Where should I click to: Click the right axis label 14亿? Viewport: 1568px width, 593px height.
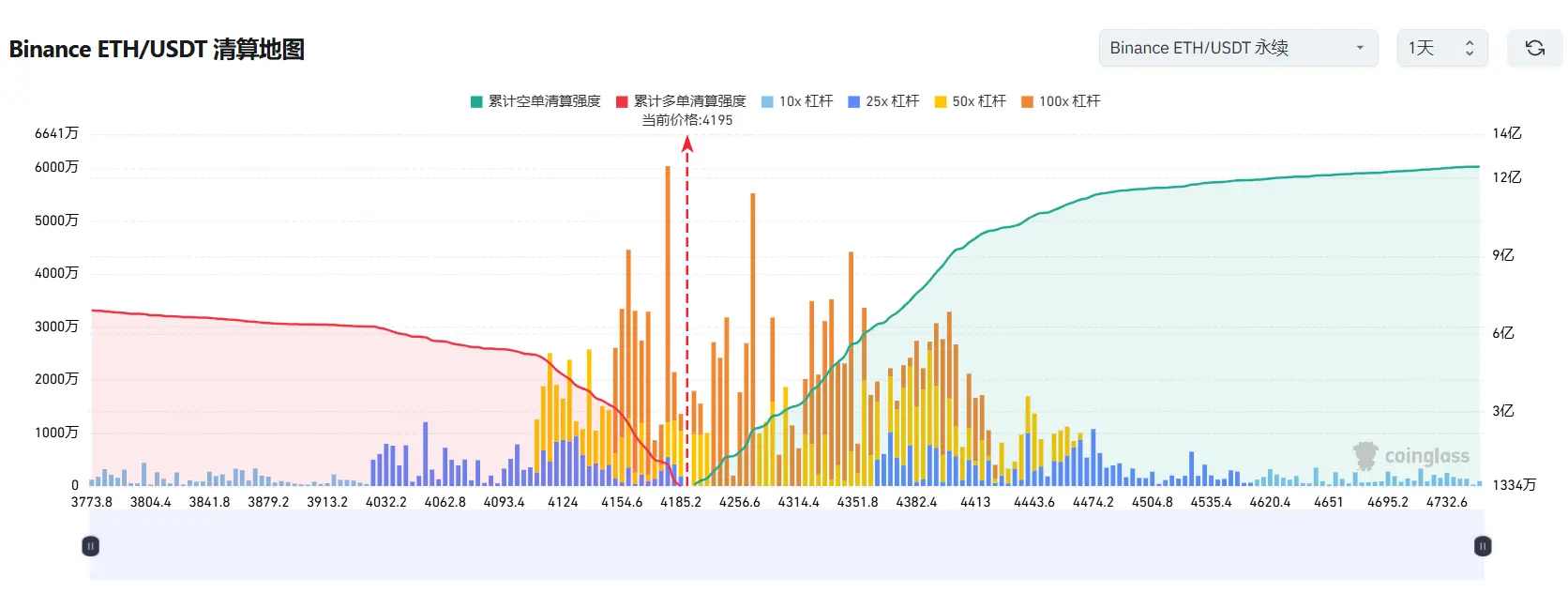1507,133
